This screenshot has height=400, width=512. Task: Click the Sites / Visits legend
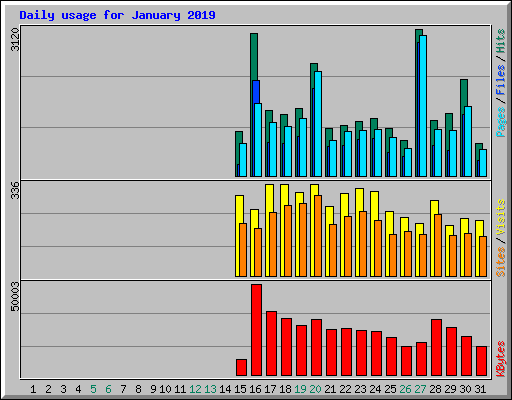501,238
